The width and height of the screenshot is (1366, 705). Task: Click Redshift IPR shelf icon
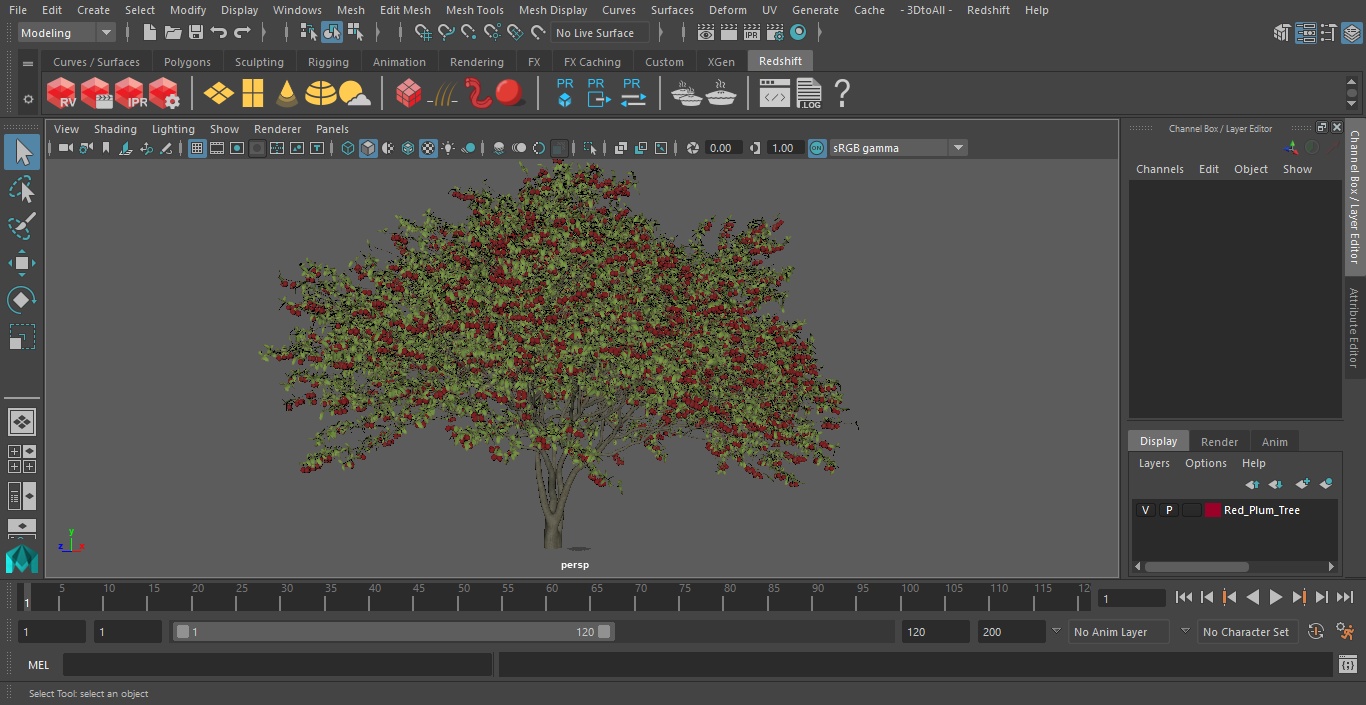130,94
